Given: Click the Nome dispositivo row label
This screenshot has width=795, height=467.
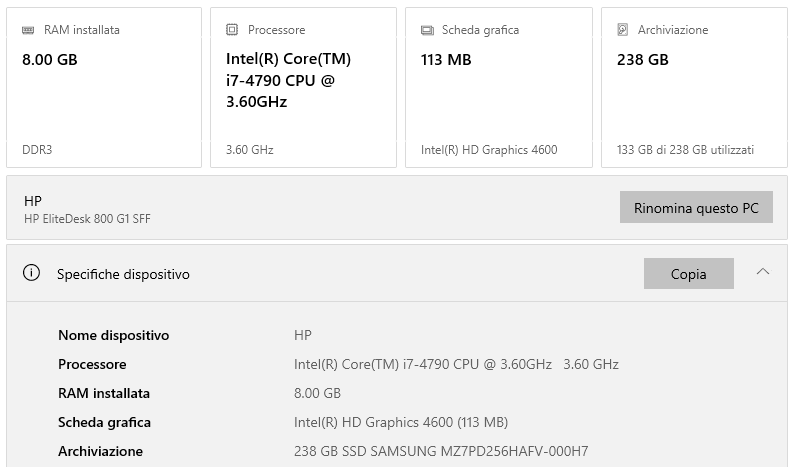Looking at the screenshot, I should point(114,335).
